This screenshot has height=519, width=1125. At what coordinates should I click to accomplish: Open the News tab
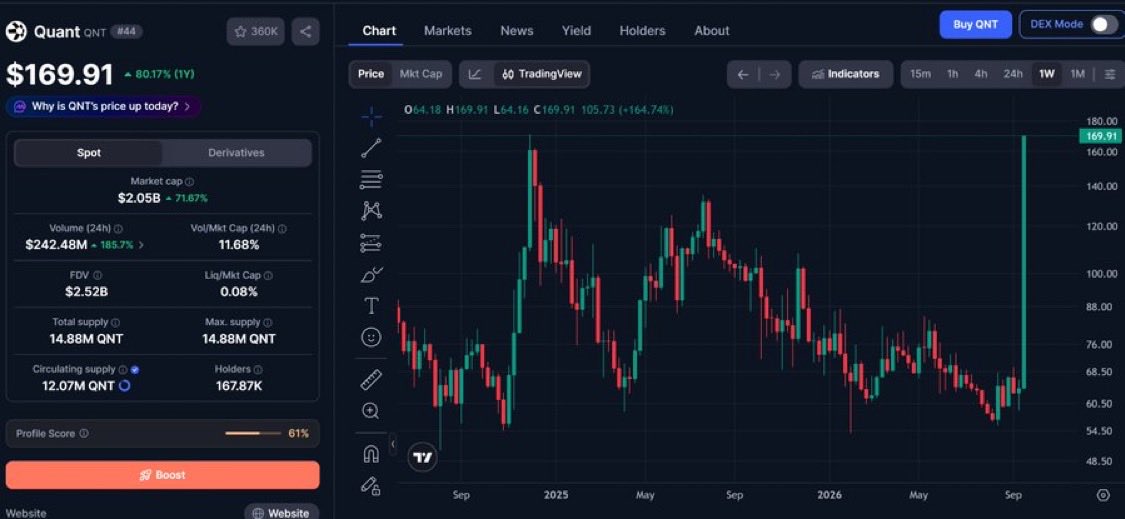pos(517,31)
